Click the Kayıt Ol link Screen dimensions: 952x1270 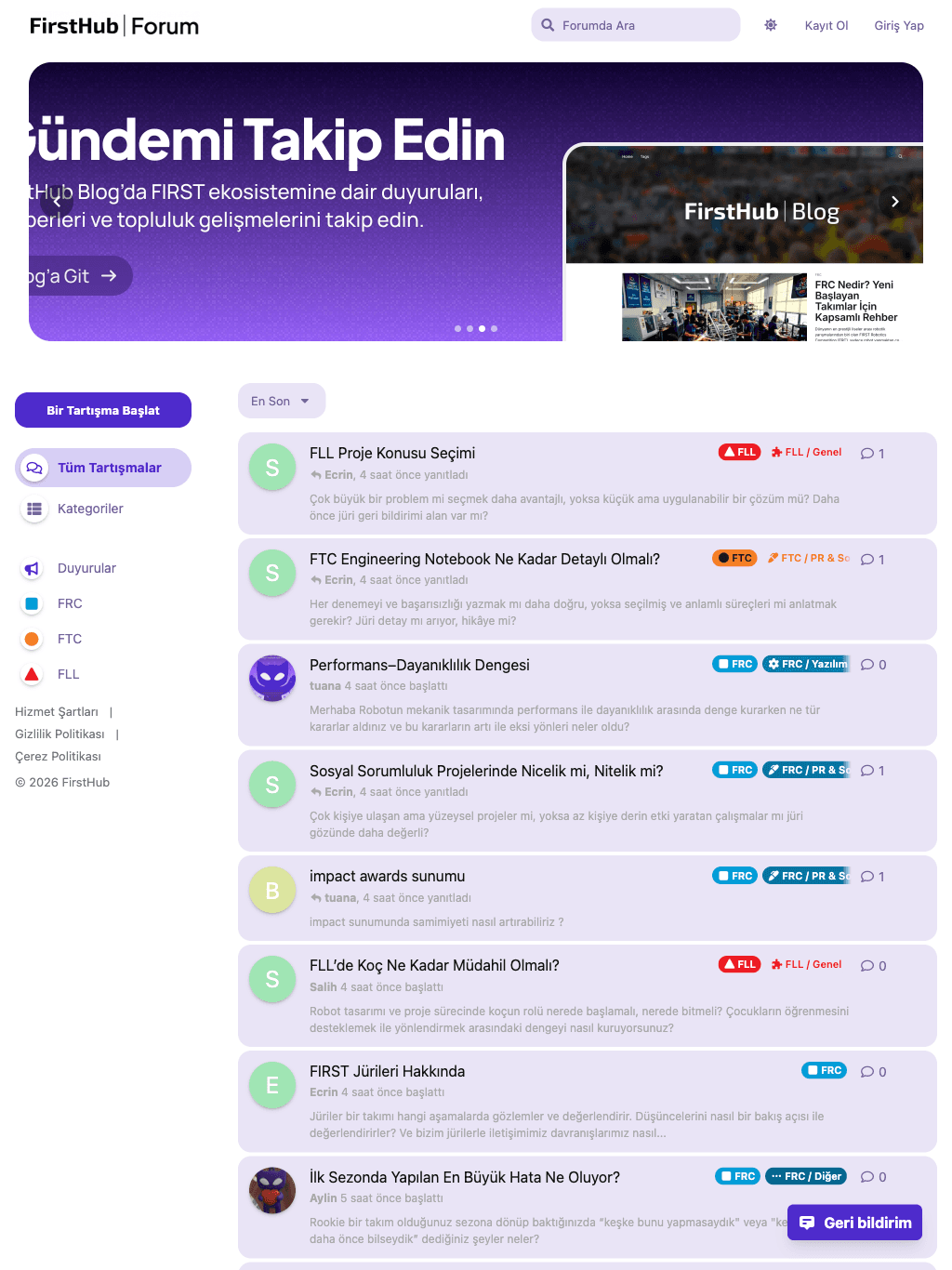pos(826,25)
